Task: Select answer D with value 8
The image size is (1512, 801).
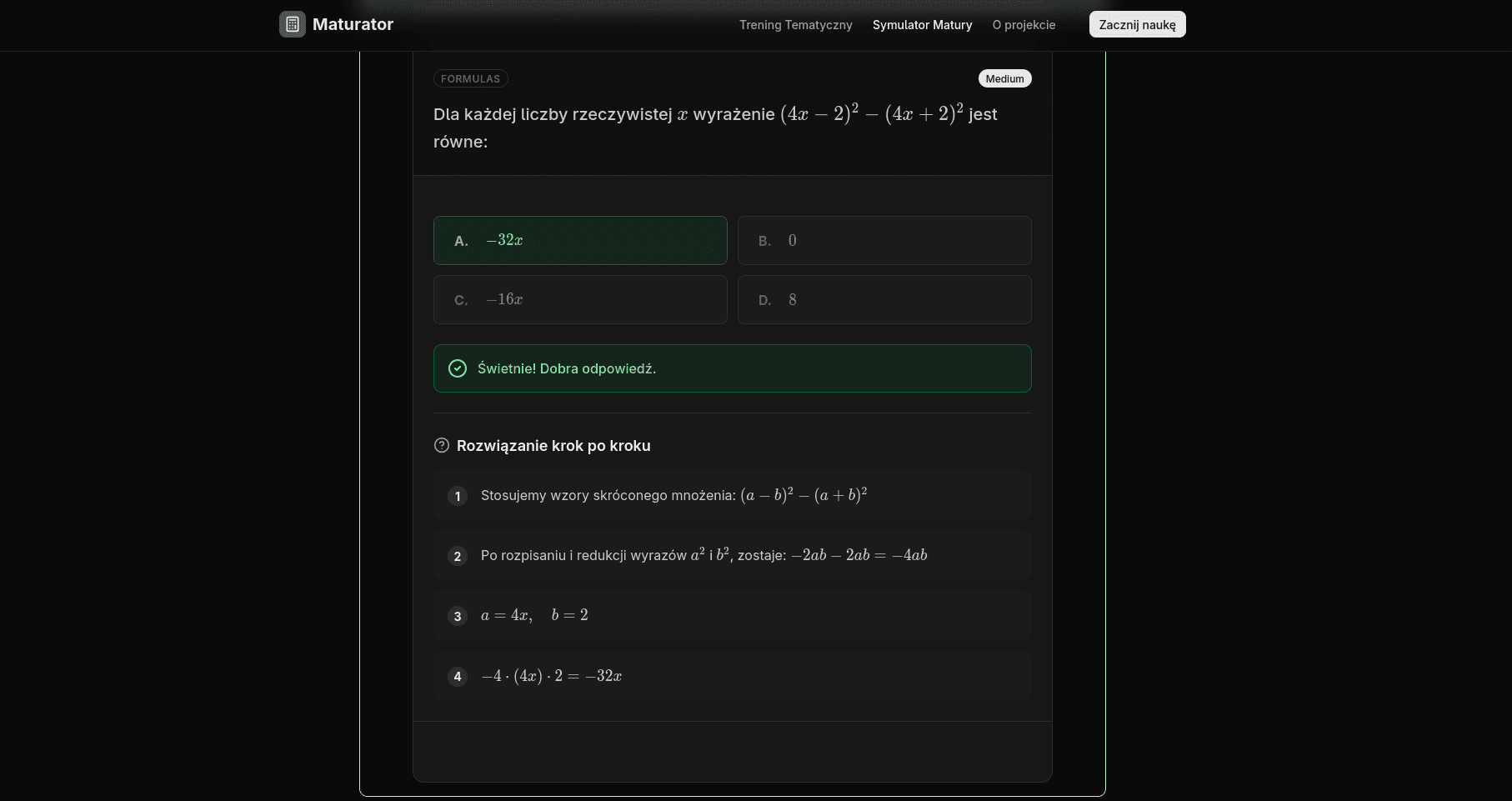Action: click(884, 299)
